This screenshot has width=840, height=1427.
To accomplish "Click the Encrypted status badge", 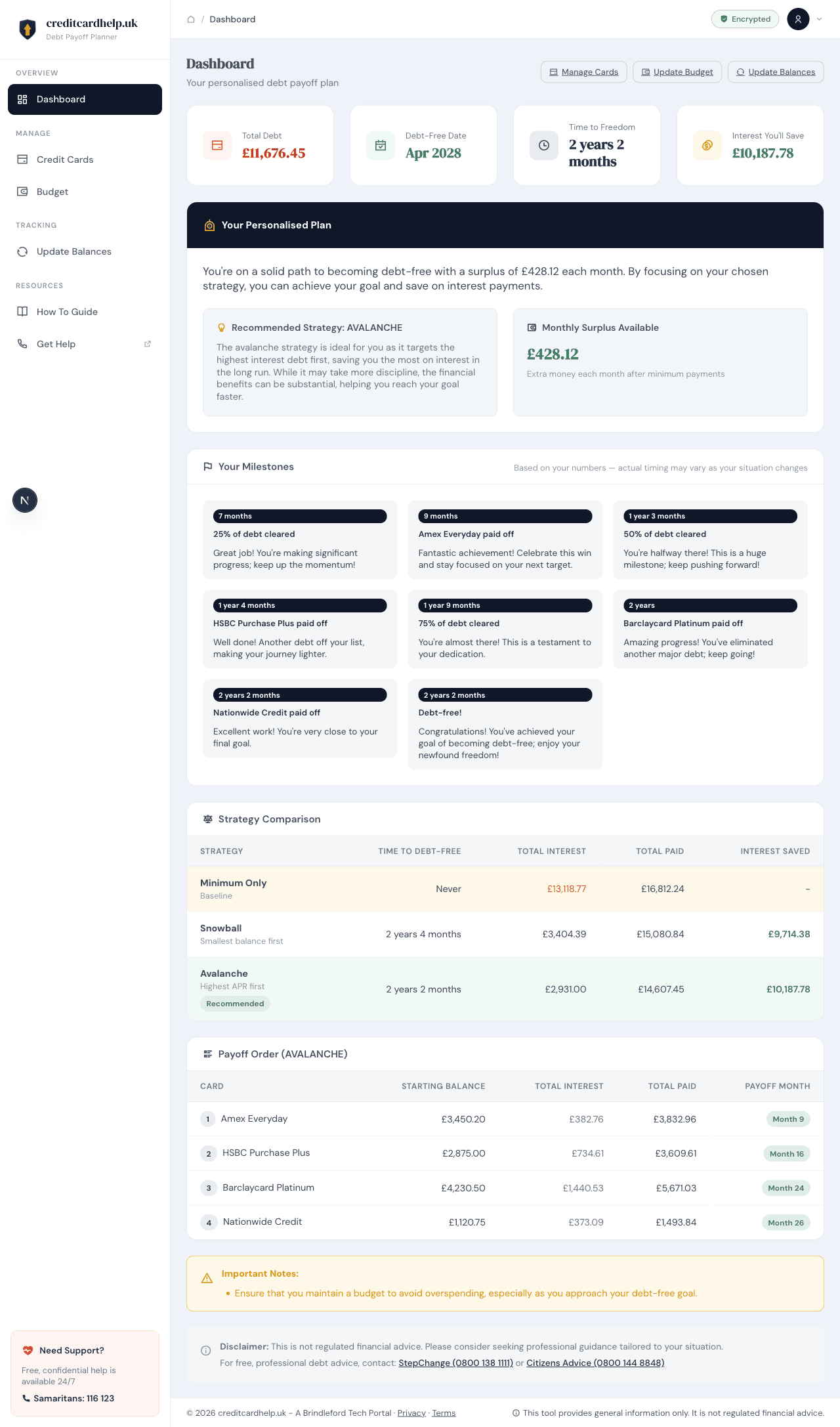I will click(745, 19).
